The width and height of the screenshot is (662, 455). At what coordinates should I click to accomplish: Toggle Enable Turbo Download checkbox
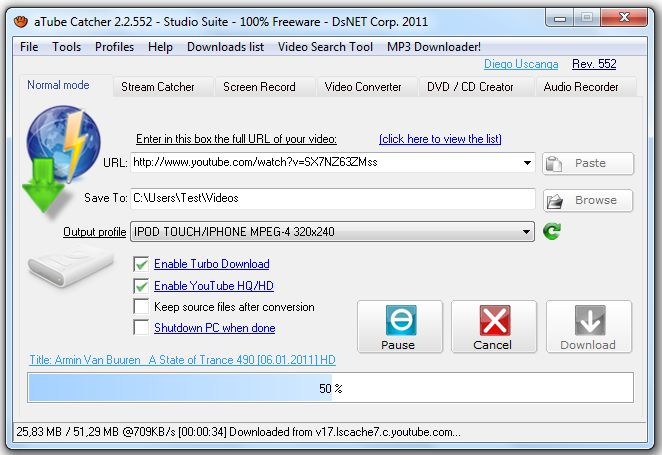tap(141, 264)
